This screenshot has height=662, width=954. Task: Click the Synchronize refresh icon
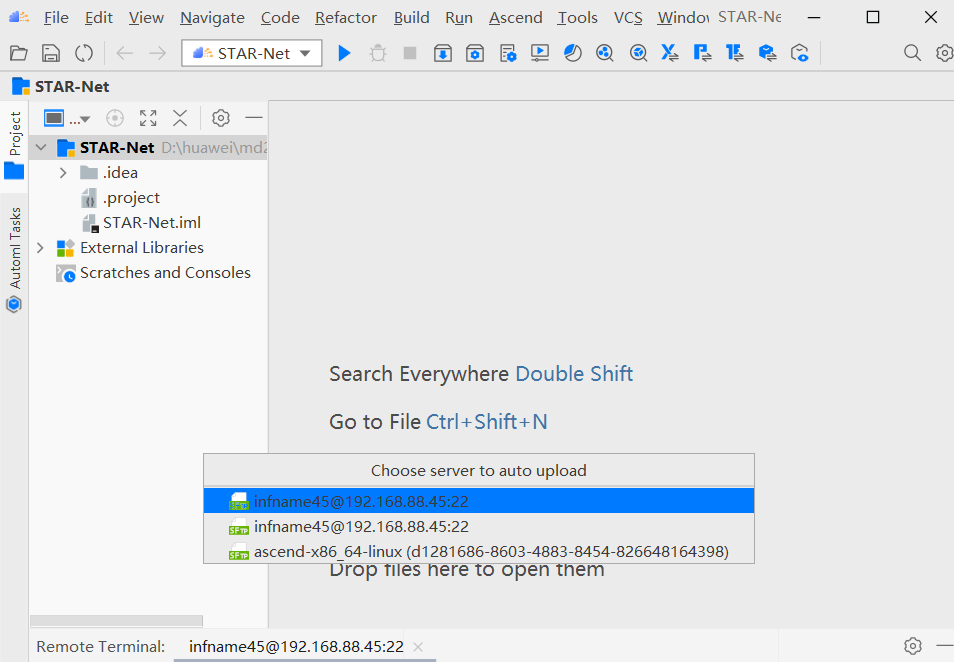click(x=84, y=53)
